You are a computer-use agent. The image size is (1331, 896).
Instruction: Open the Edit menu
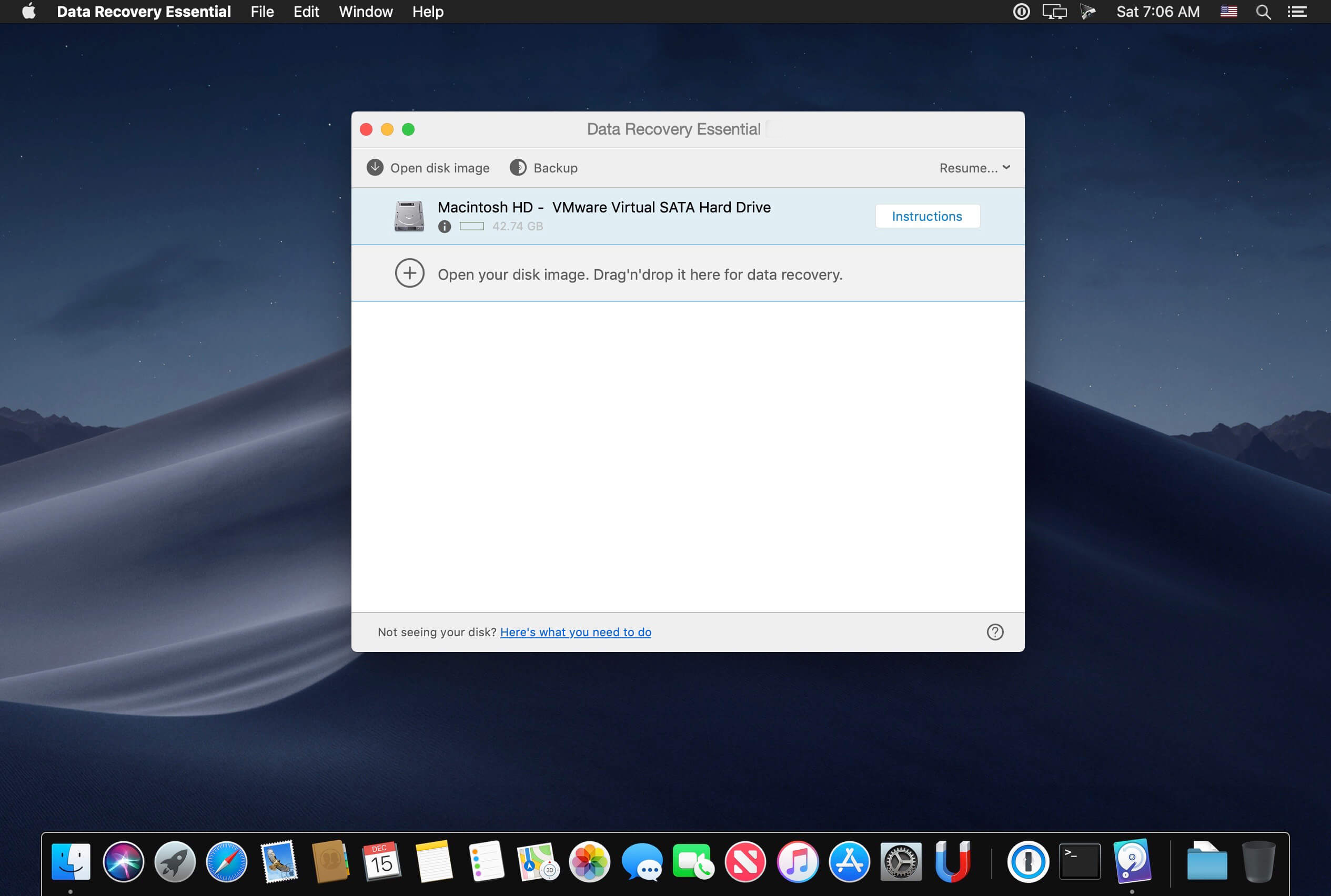click(x=306, y=12)
